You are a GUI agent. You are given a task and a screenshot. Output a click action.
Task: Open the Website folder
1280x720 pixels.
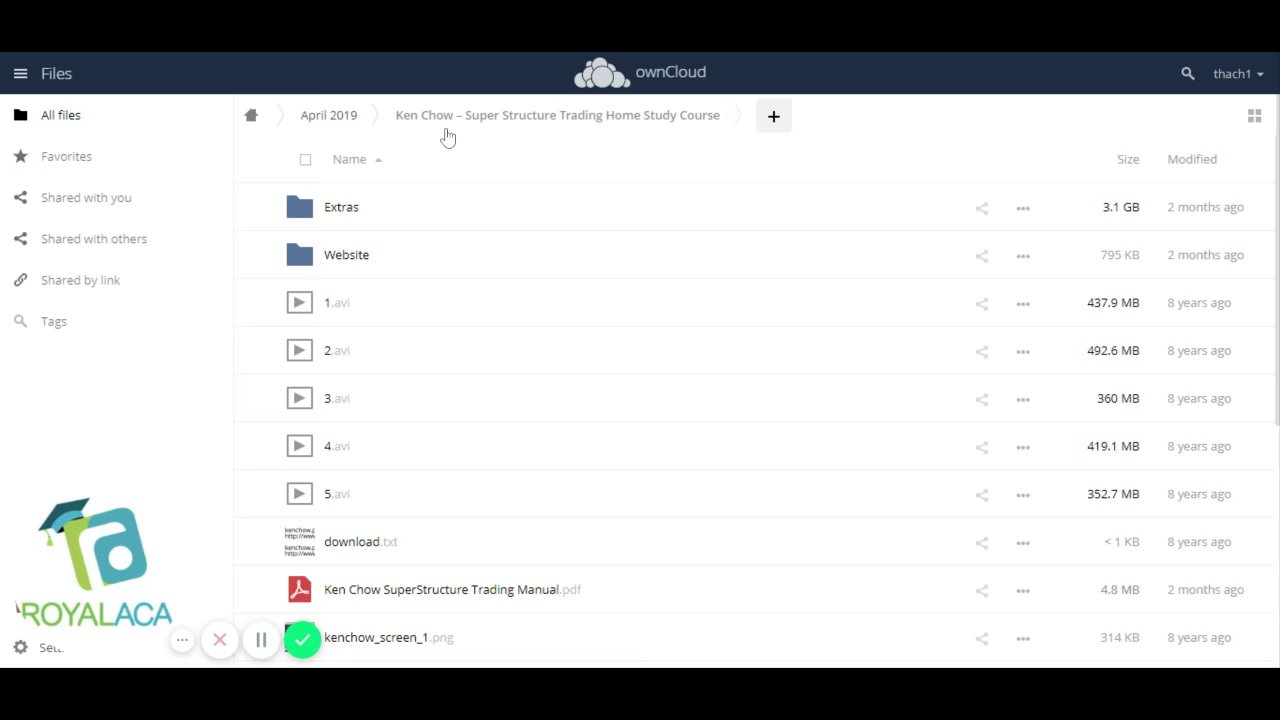point(346,255)
